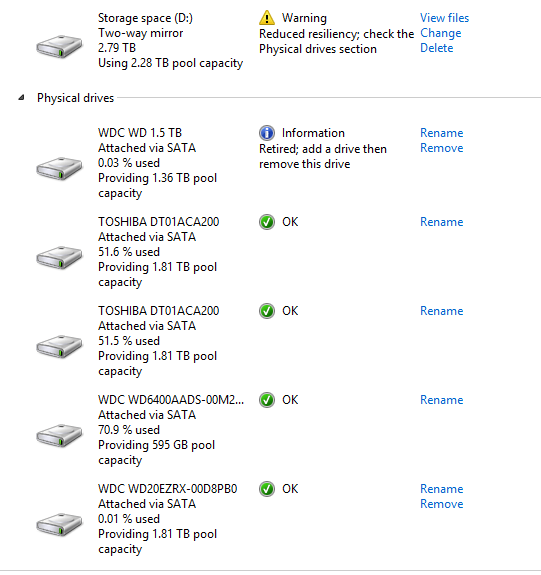Click green OK check for TOSHIBA 51.5 % used
The width and height of the screenshot is (541, 575).
point(267,311)
